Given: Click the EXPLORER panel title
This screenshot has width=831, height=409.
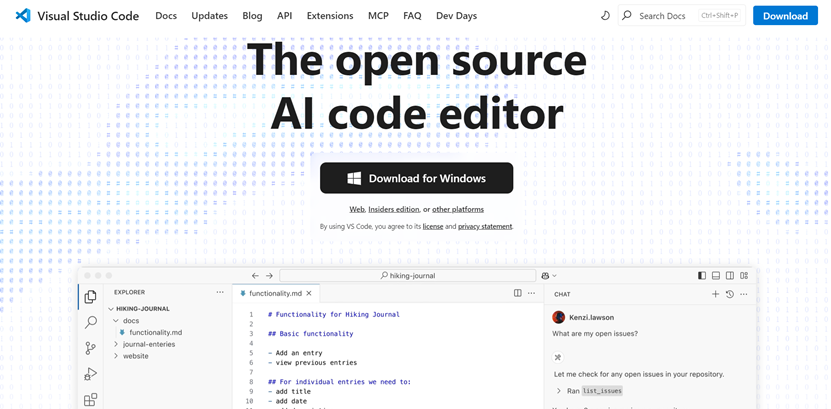Looking at the screenshot, I should (x=129, y=292).
